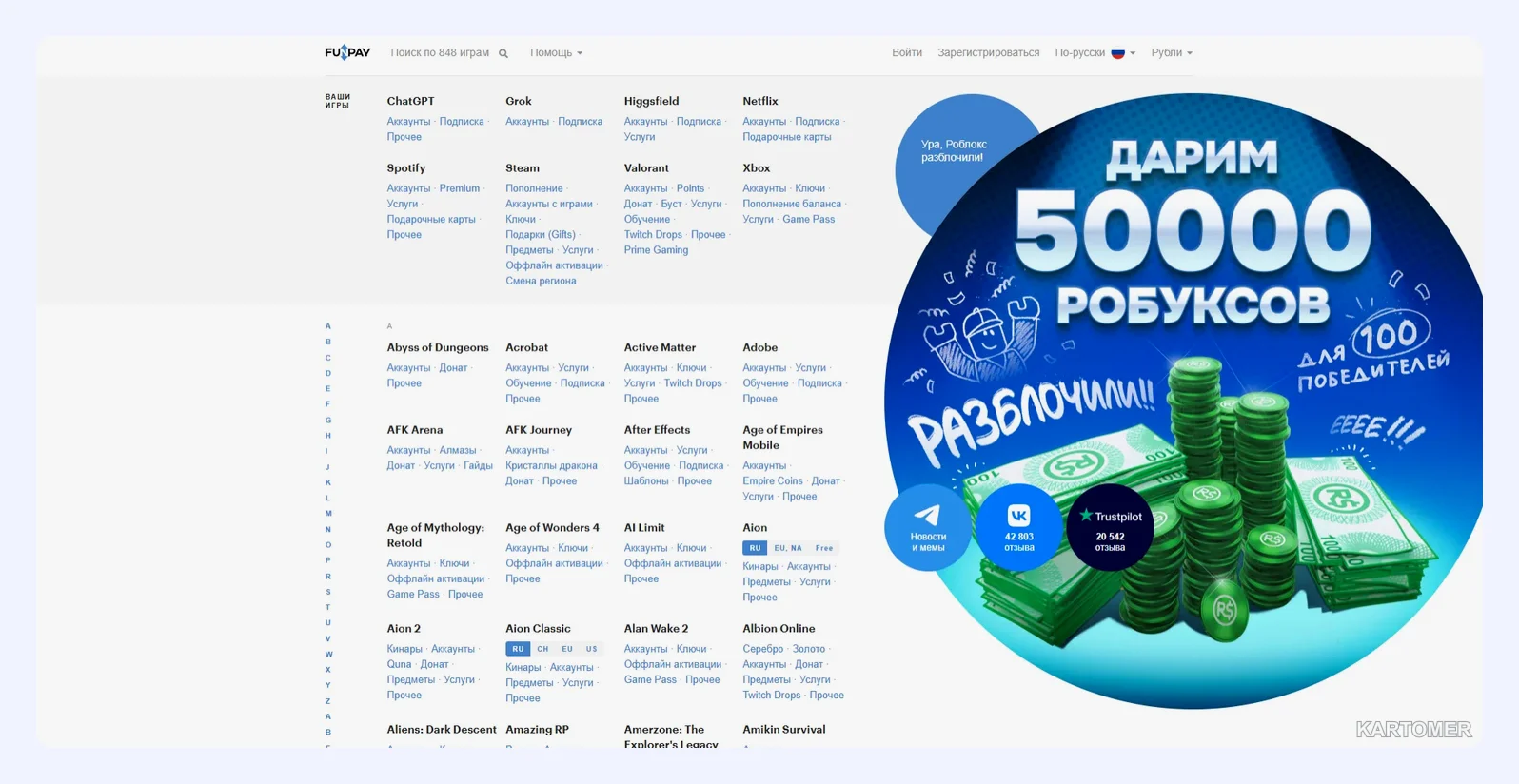1519x784 pixels.
Task: Open Abyss of Dungeons heading
Action: click(x=438, y=347)
